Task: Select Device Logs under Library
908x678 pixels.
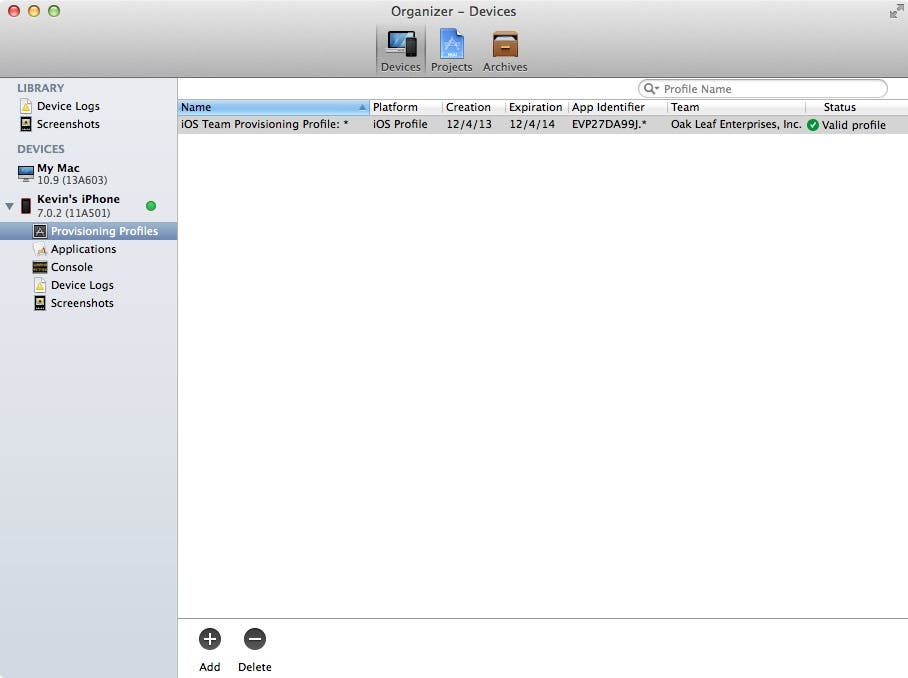Action: 68,106
